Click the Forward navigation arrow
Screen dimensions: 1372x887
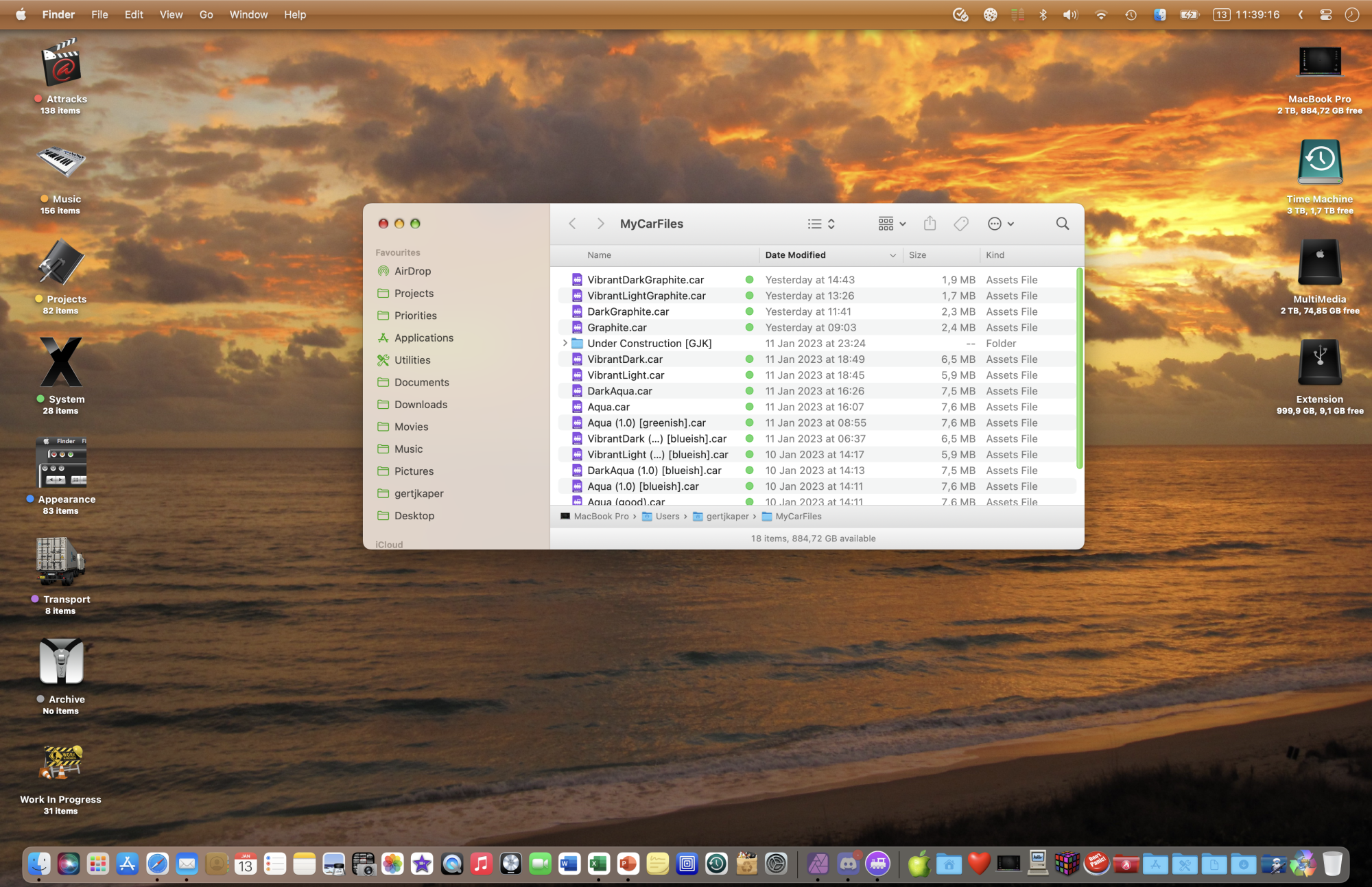point(600,224)
